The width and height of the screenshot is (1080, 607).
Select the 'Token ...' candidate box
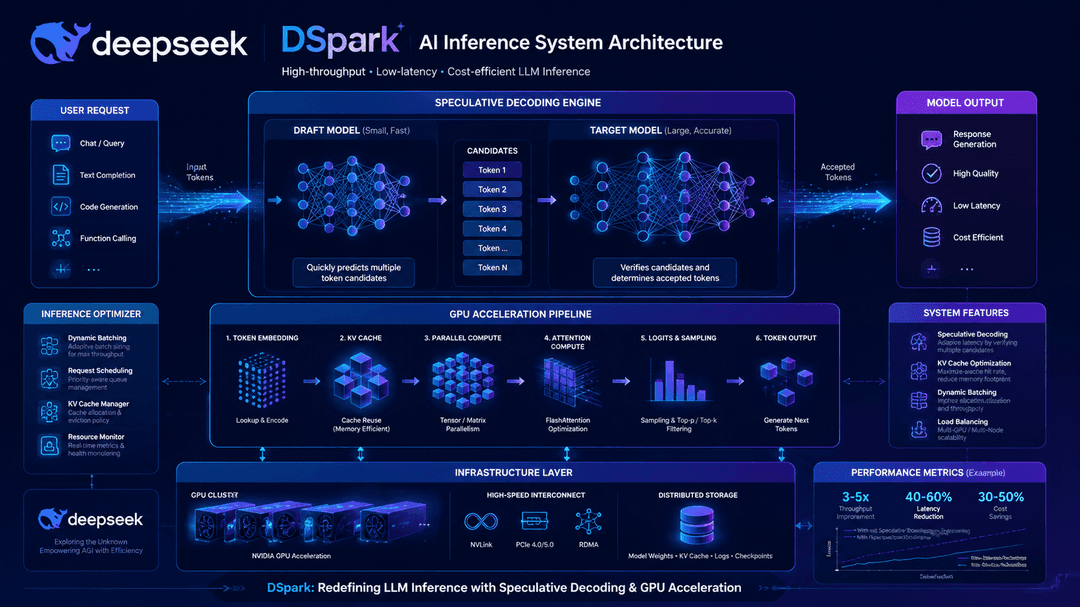(492, 248)
